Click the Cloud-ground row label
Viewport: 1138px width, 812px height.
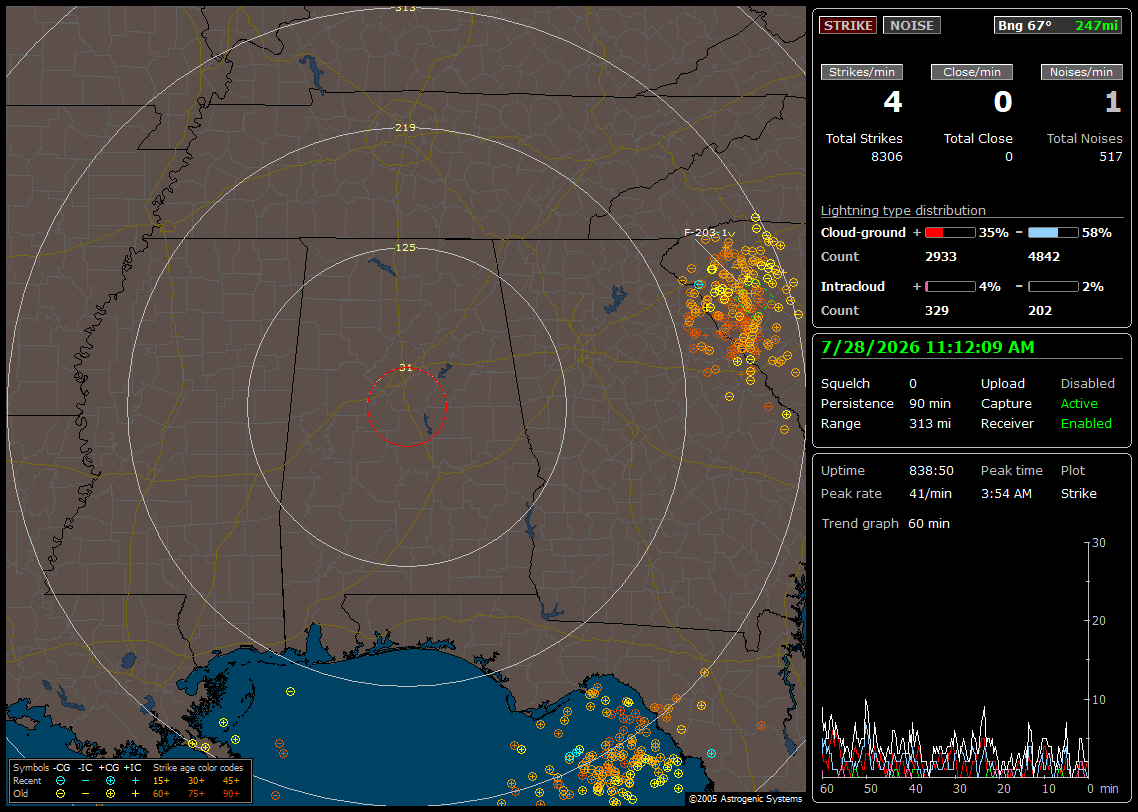pos(863,233)
